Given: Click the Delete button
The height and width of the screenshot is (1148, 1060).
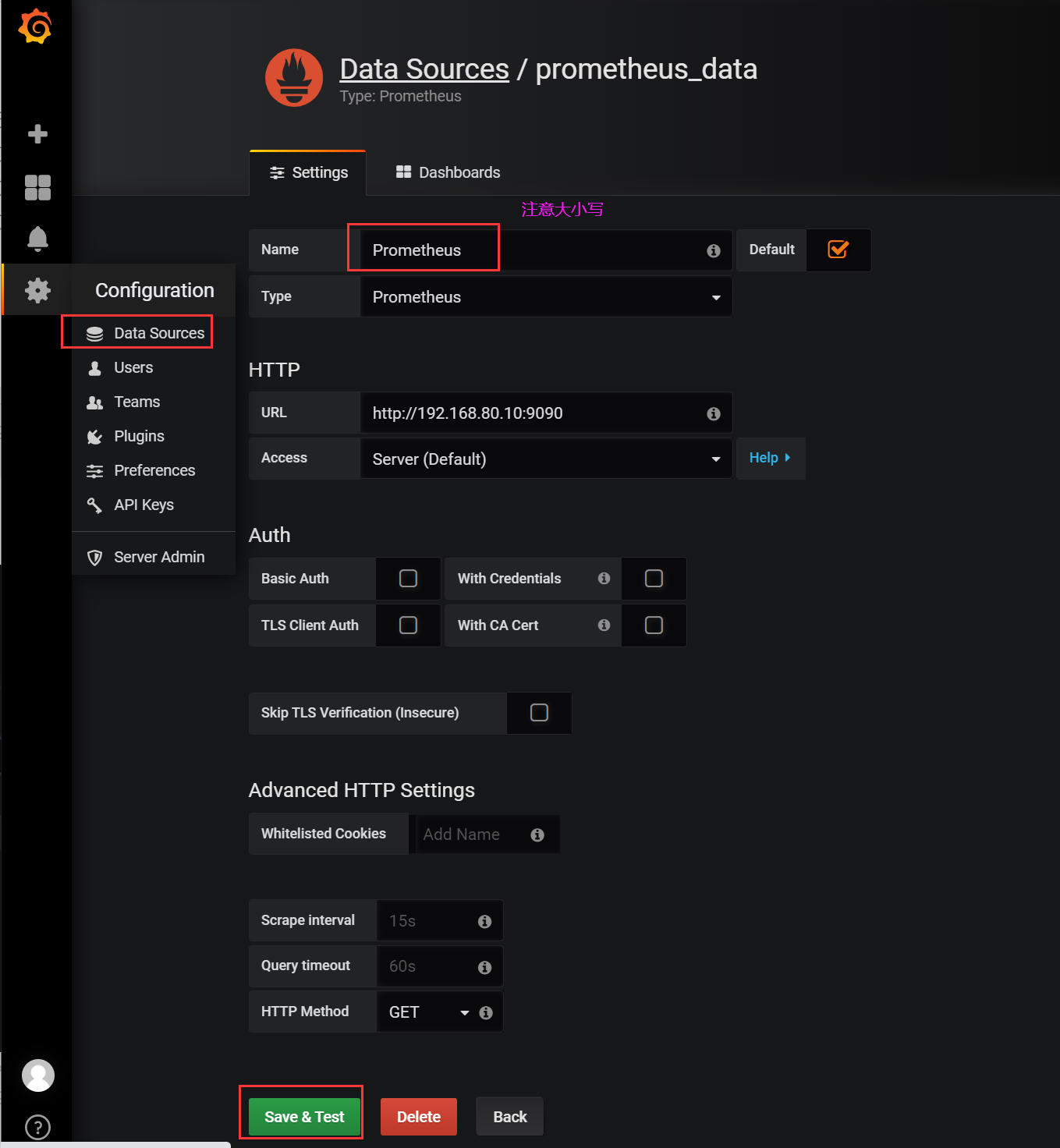Looking at the screenshot, I should coord(419,1117).
